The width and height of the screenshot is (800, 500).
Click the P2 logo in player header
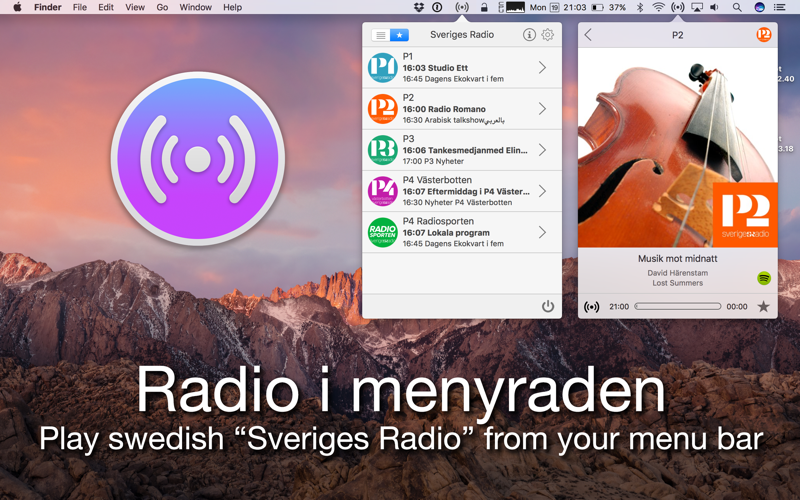763,35
